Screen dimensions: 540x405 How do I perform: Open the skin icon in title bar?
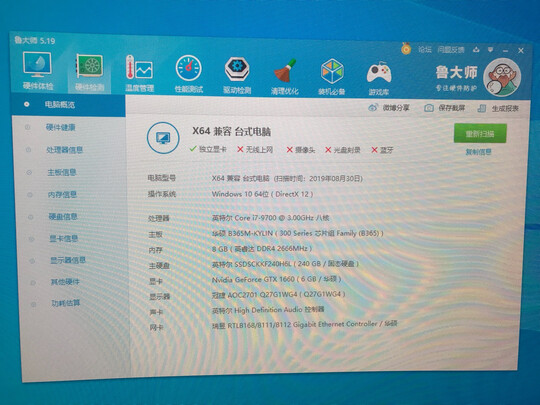click(476, 50)
